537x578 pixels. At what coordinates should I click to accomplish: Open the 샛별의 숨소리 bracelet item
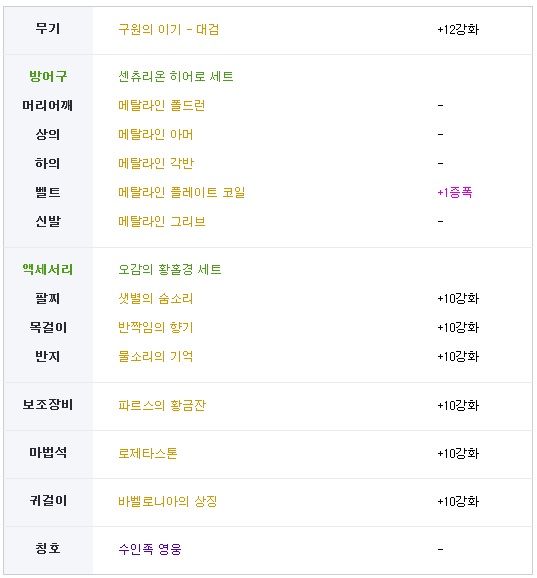click(155, 298)
